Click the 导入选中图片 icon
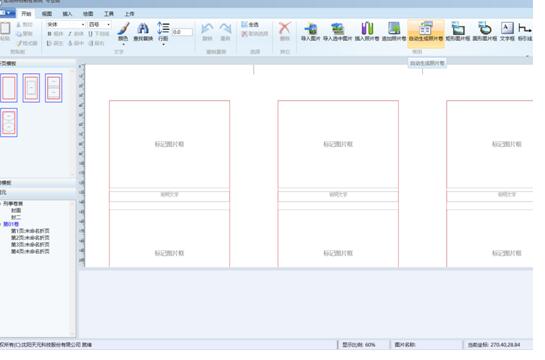 click(337, 32)
